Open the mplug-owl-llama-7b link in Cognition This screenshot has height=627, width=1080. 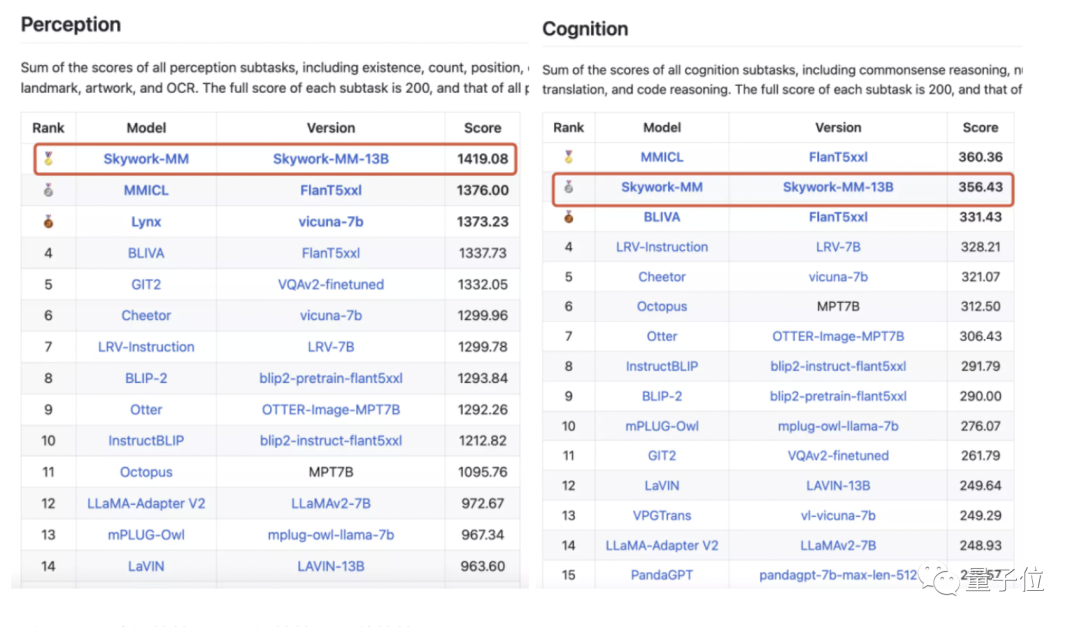pos(838,426)
